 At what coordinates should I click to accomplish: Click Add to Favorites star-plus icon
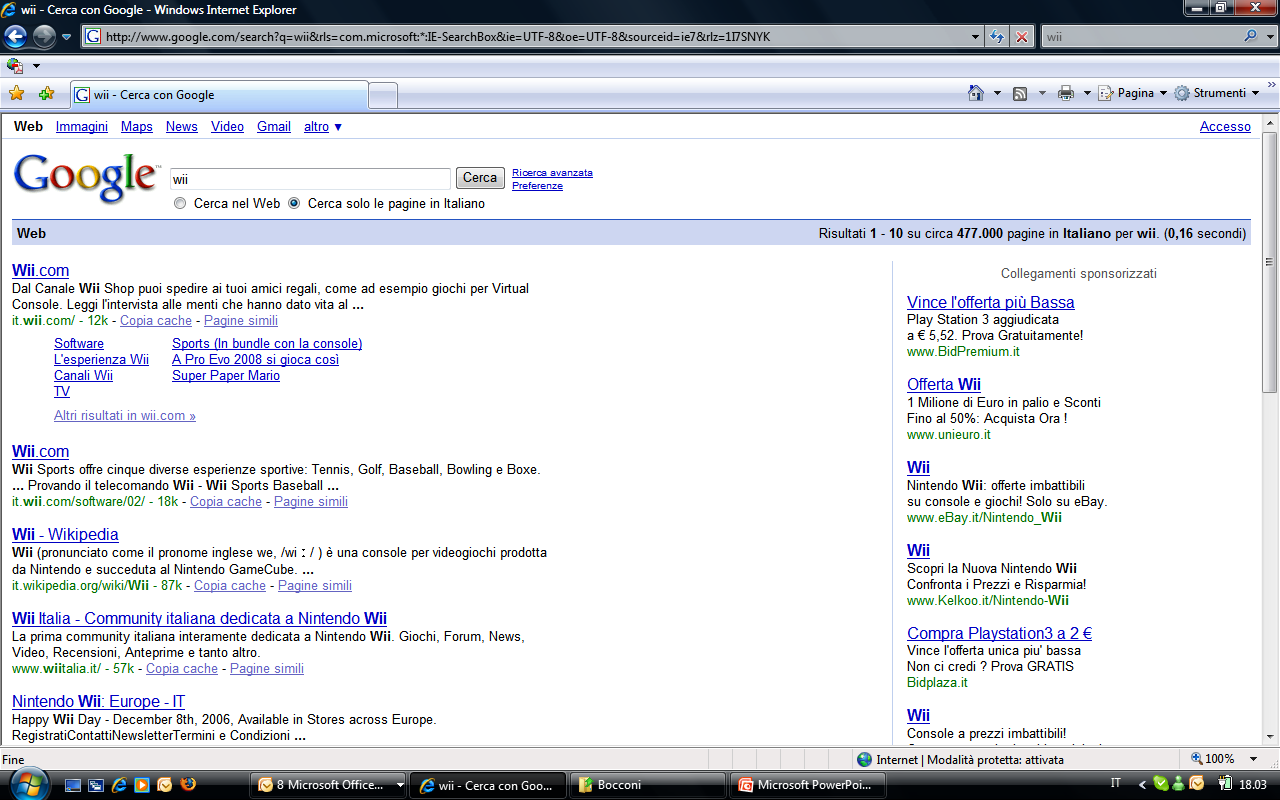[x=46, y=94]
